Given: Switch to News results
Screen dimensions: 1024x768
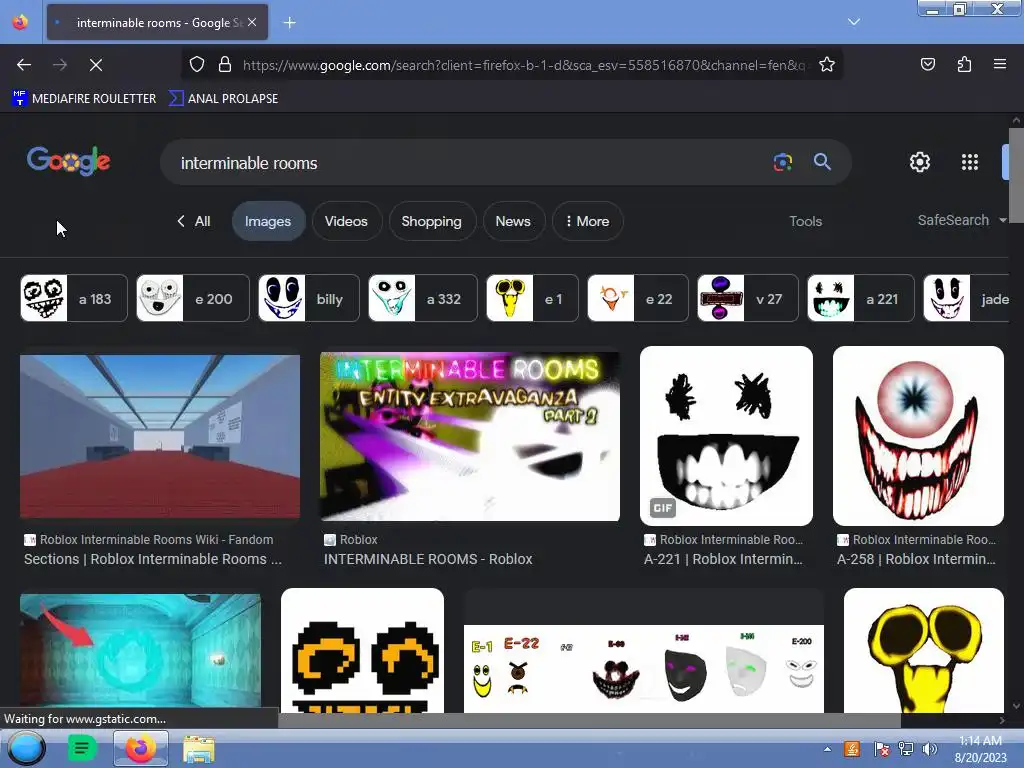Looking at the screenshot, I should click(513, 221).
